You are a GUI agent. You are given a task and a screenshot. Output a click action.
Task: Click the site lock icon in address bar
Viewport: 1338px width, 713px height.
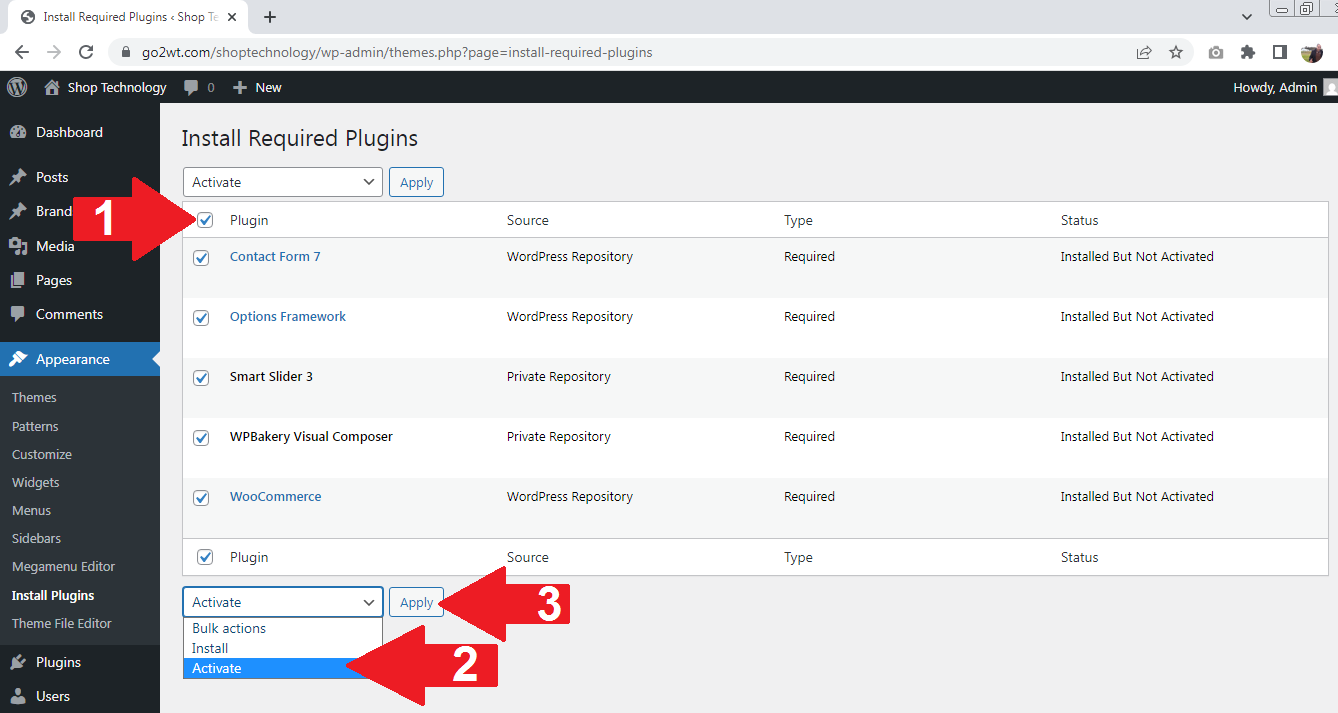tap(126, 52)
